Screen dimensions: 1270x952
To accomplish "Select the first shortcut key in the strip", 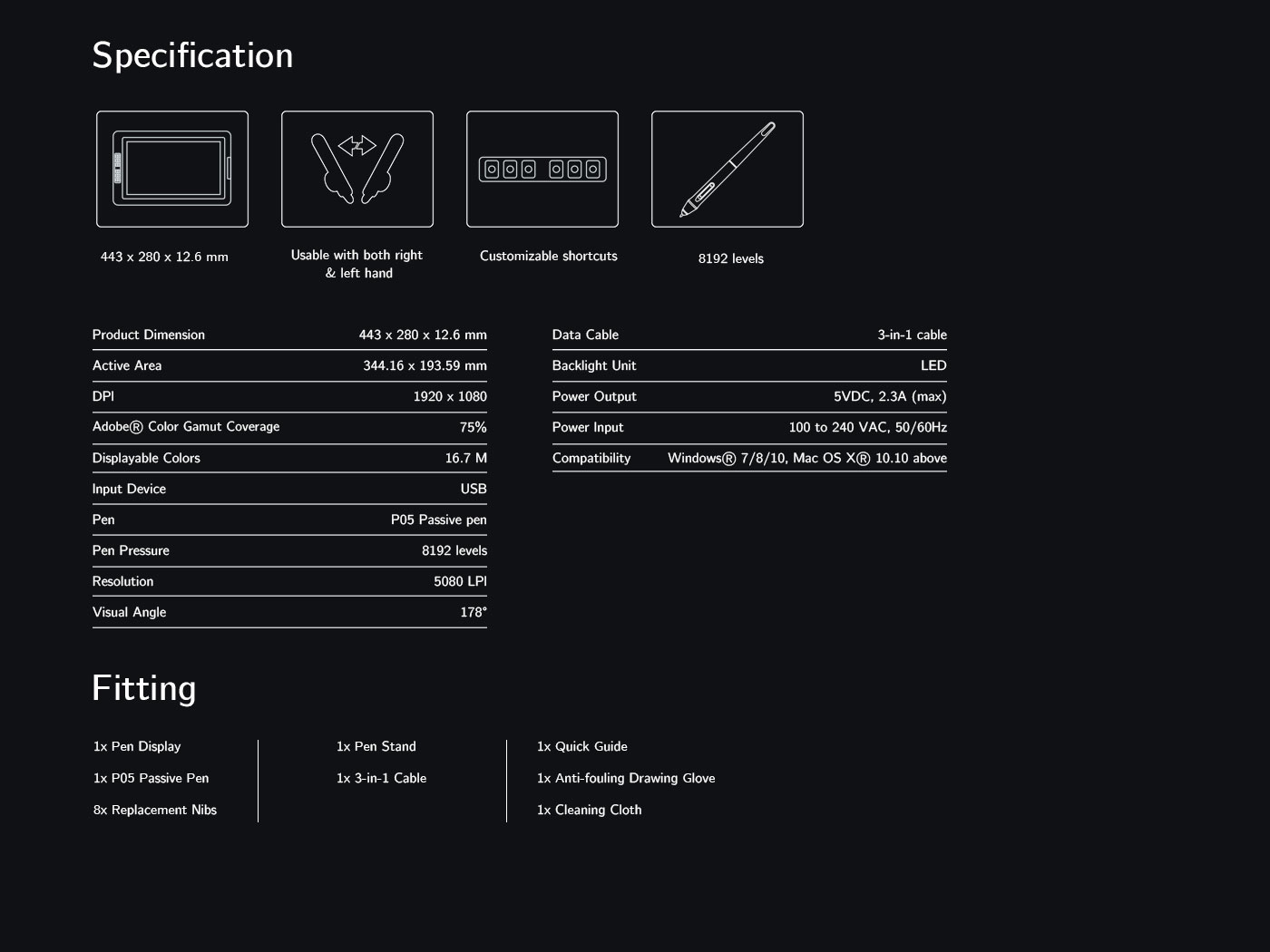I will 491,169.
